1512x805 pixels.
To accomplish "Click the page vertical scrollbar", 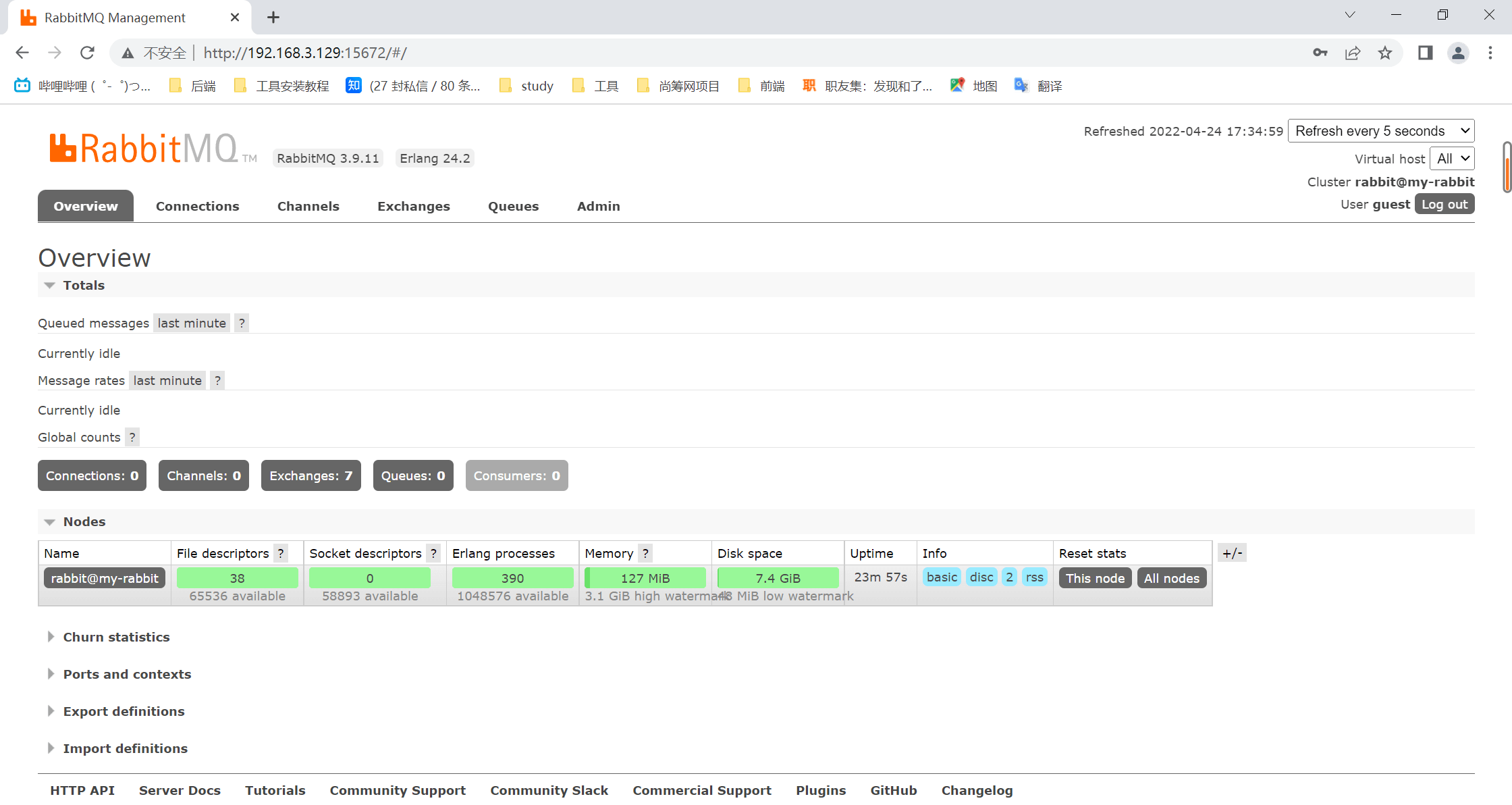I will tap(1507, 167).
